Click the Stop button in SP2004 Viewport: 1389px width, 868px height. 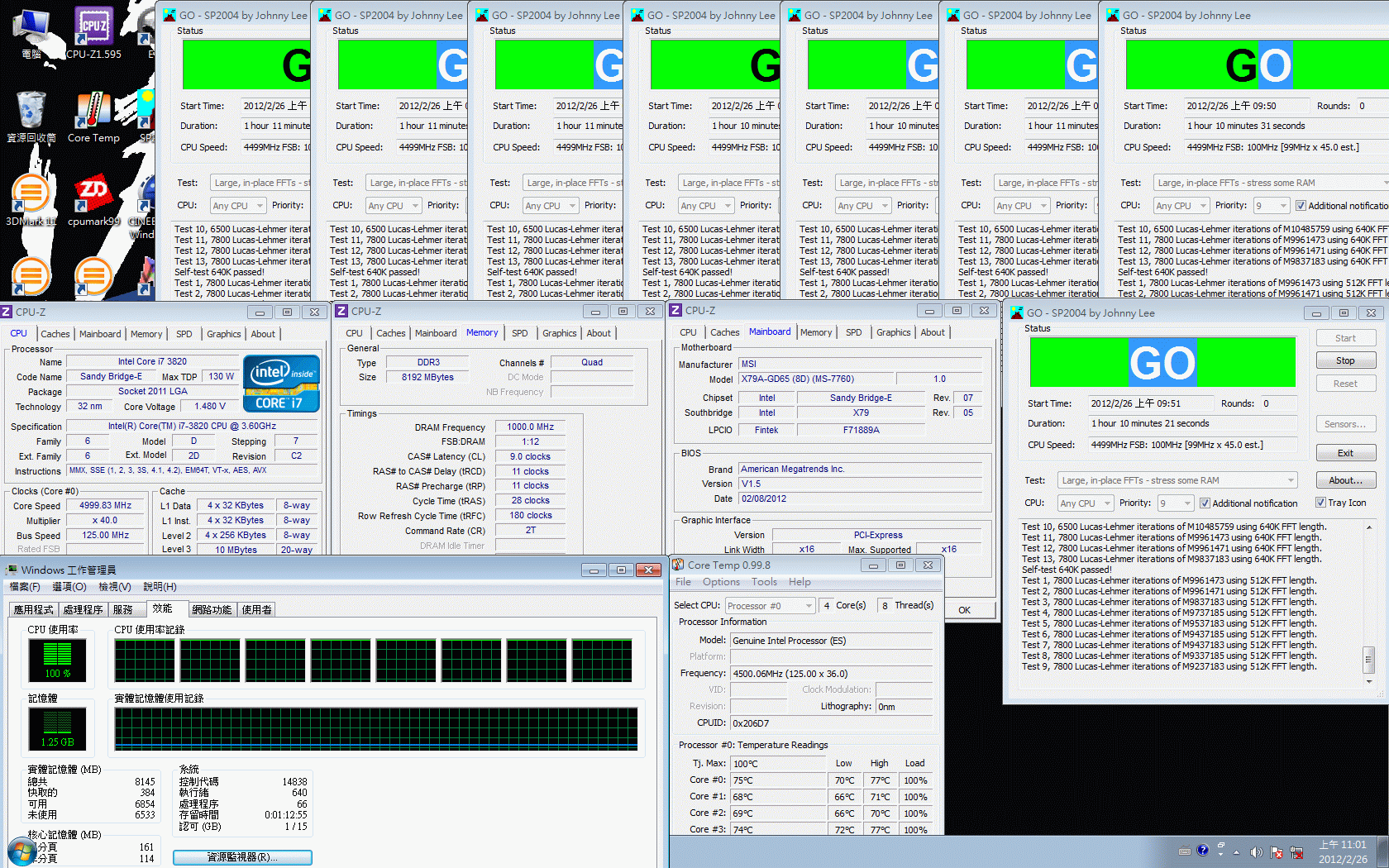1345,360
